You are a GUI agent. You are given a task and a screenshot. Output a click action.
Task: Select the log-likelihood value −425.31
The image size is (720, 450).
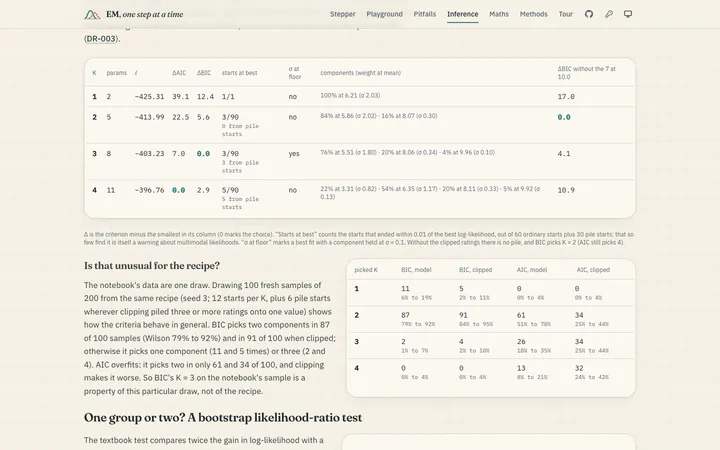(149, 96)
